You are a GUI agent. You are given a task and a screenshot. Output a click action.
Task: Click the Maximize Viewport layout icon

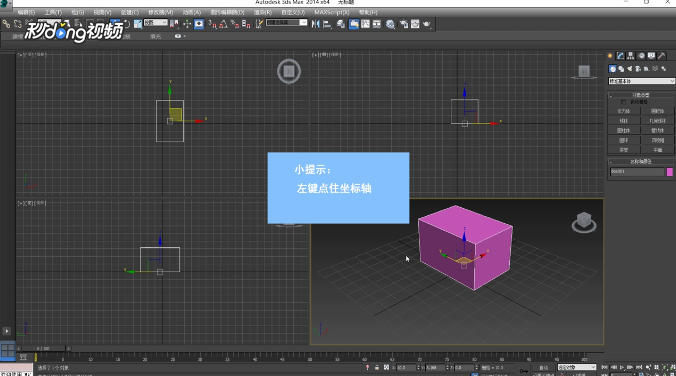[x=8, y=350]
